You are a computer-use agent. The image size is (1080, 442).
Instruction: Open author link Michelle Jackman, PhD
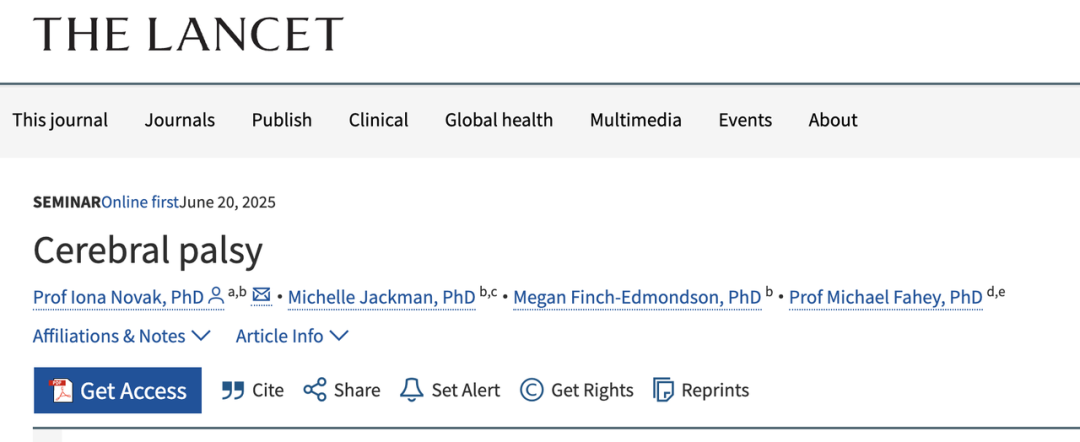click(382, 297)
